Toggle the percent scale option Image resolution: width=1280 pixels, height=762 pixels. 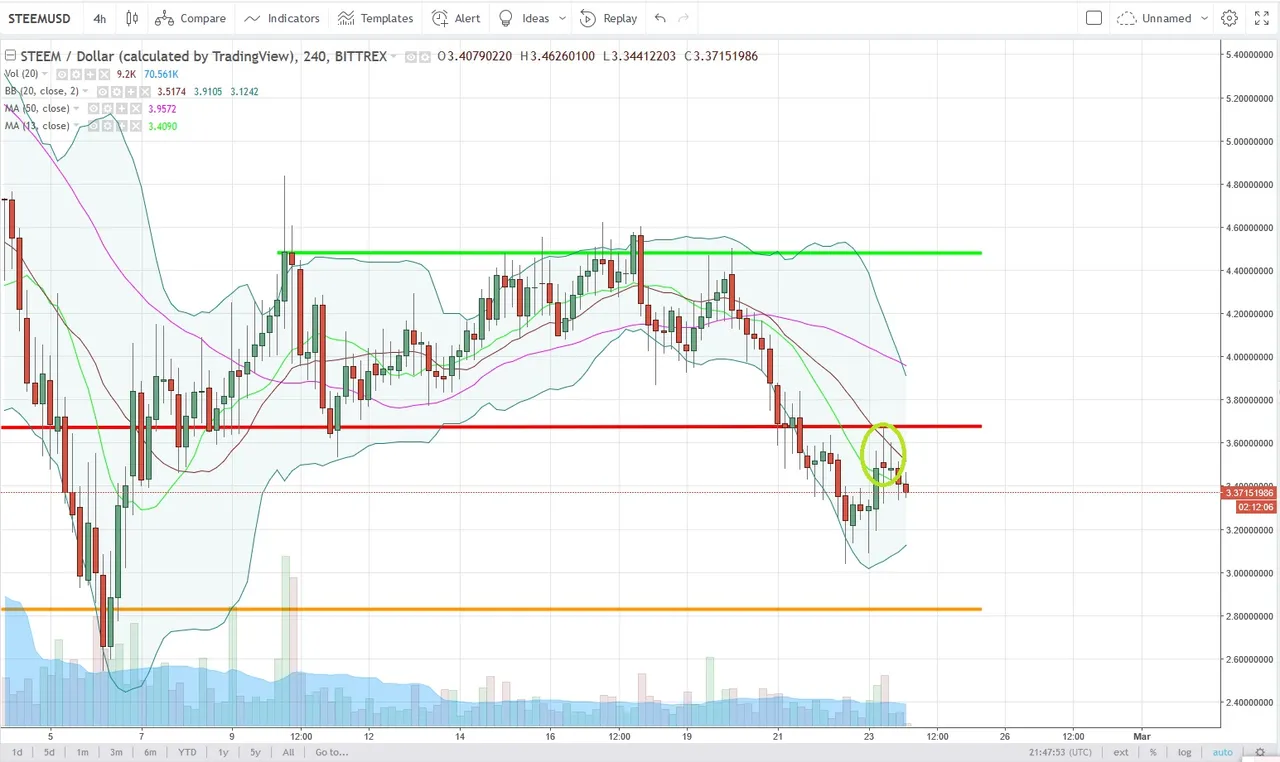pyautogui.click(x=1153, y=752)
